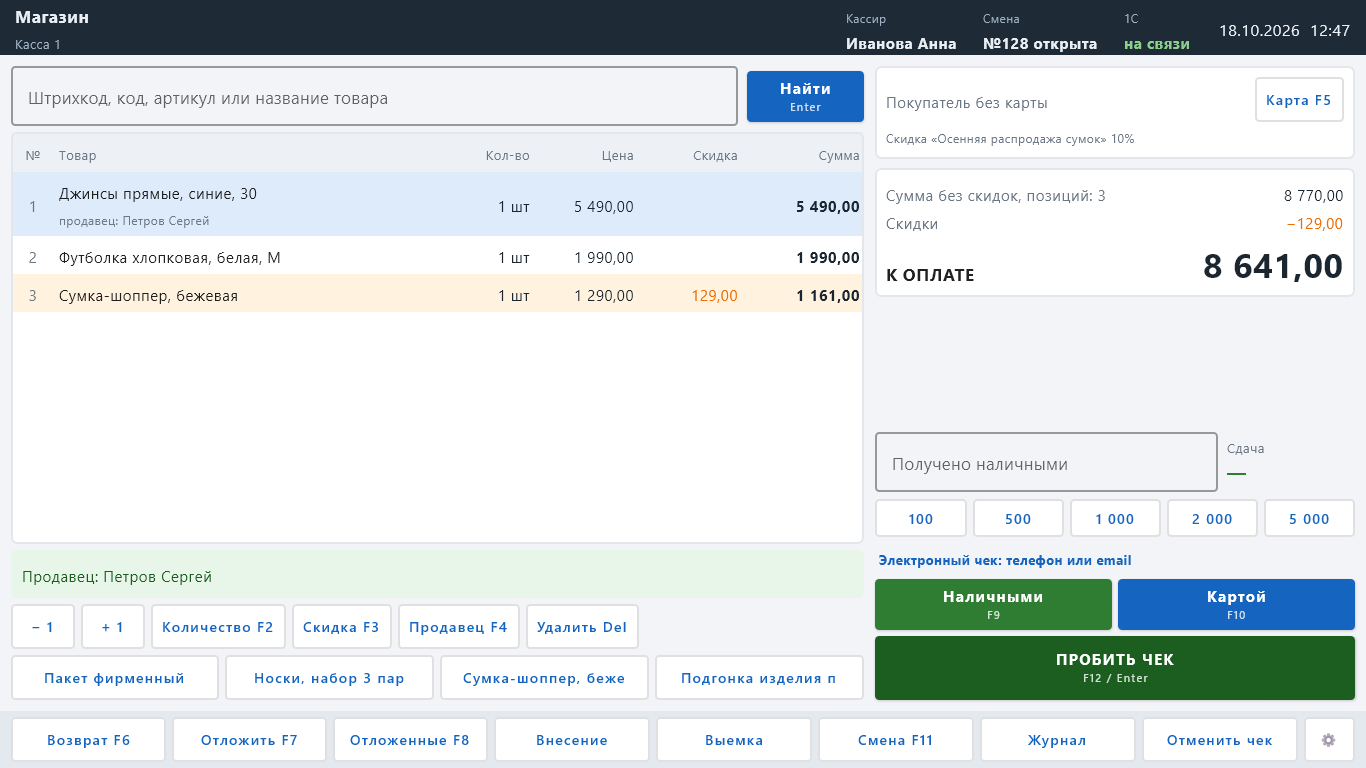Add Сумка-шоппер quick item button

tap(544, 678)
